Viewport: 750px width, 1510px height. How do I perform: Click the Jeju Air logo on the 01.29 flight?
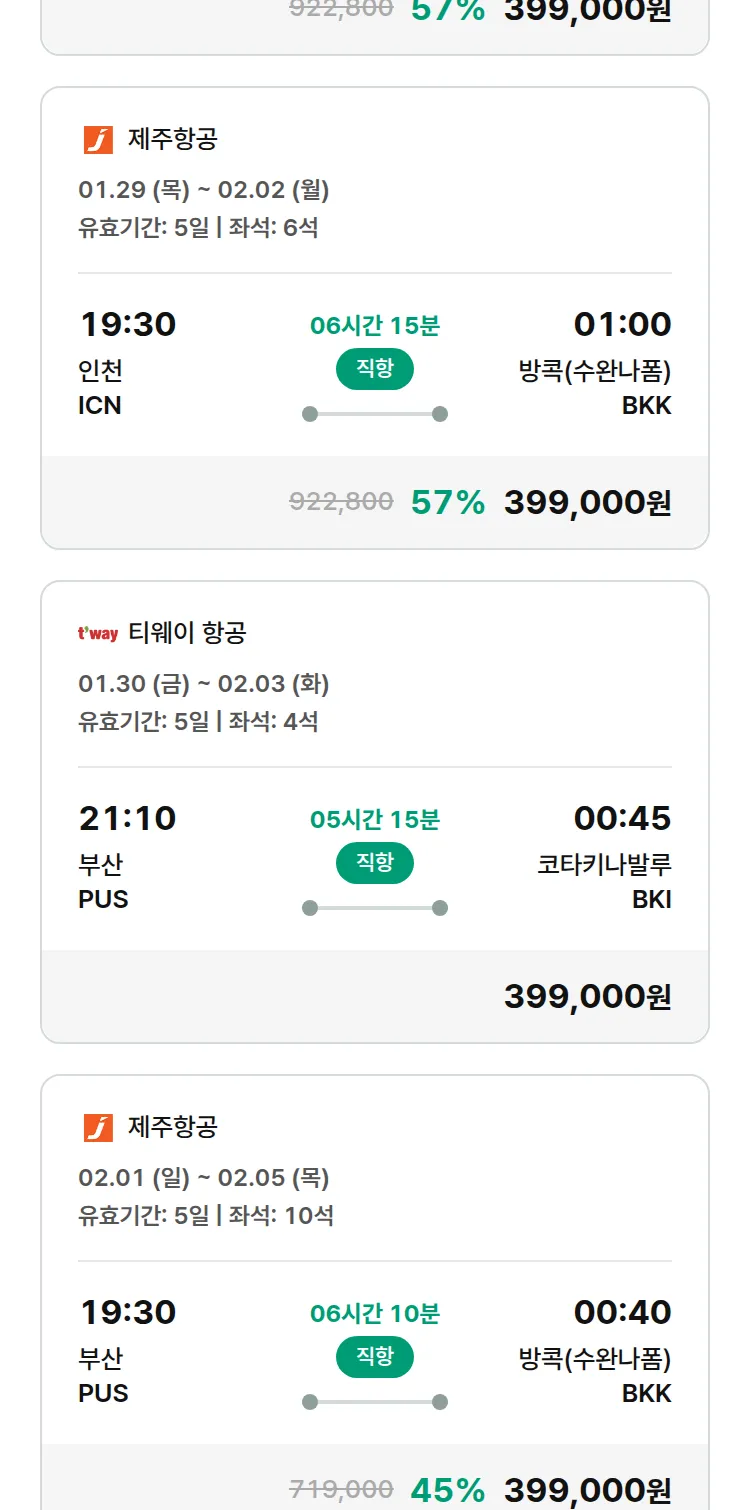pyautogui.click(x=98, y=140)
